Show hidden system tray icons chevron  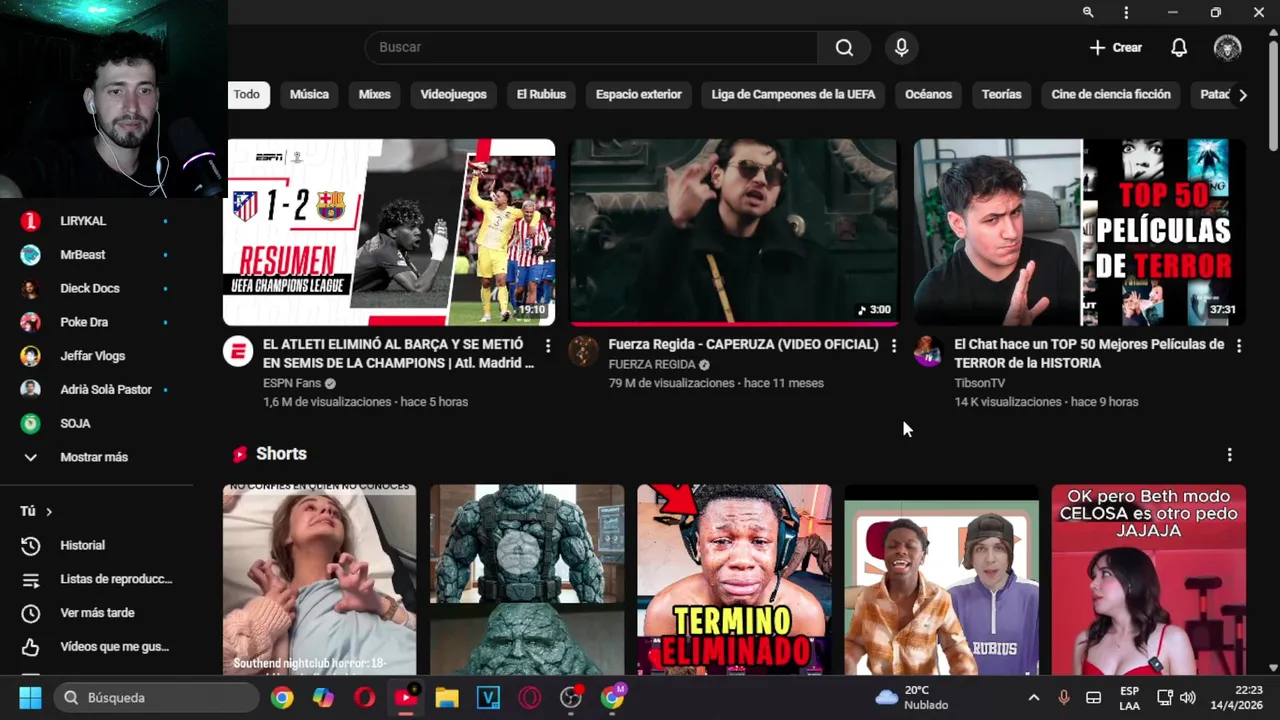1033,698
